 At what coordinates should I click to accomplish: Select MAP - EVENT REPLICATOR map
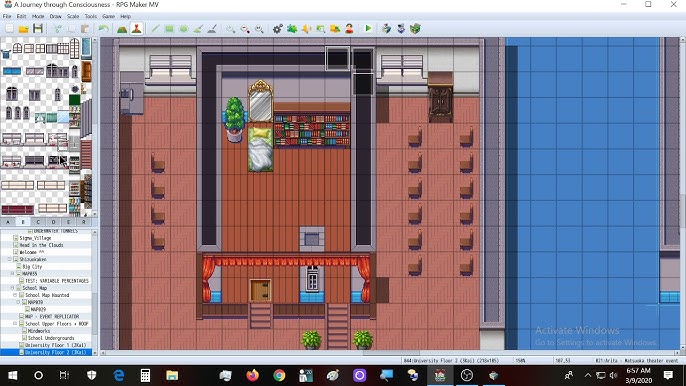(x=52, y=316)
